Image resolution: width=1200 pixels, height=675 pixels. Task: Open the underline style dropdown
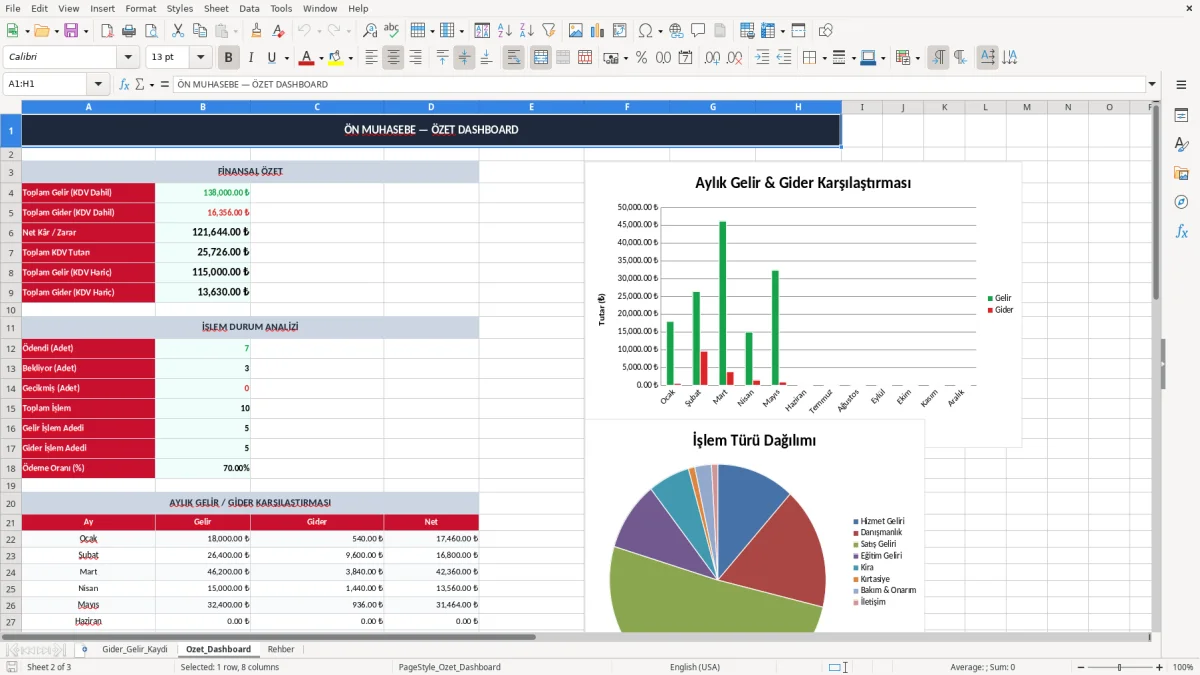tap(286, 58)
